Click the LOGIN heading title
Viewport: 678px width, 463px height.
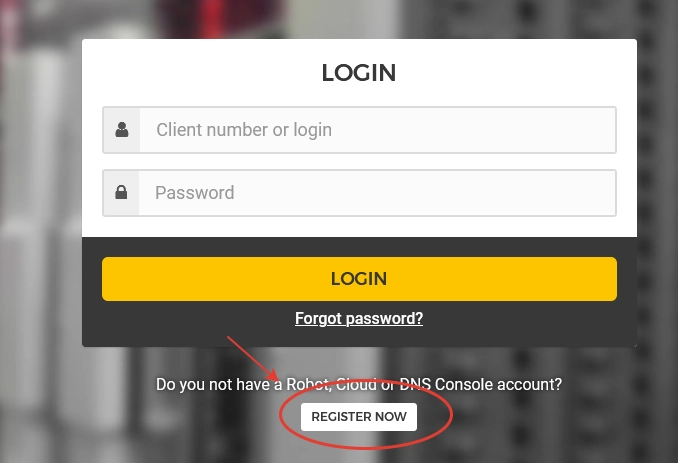click(359, 73)
